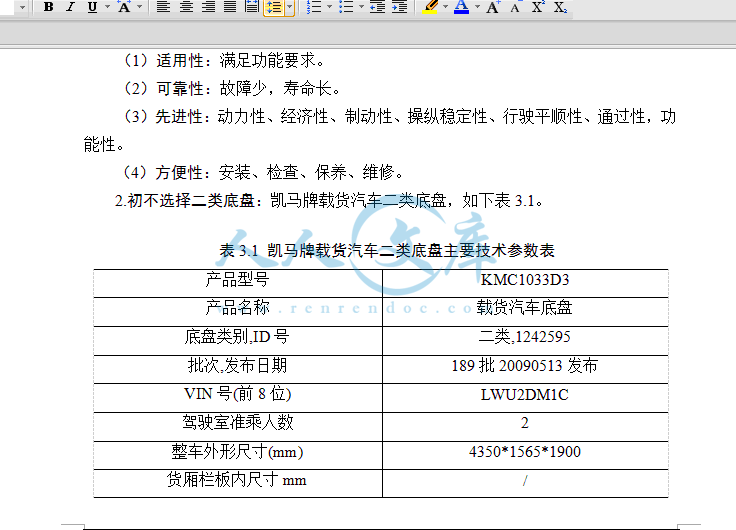This screenshot has height=530, width=736.
Task: Click the line (2) 可靠性
Action: click(232, 88)
